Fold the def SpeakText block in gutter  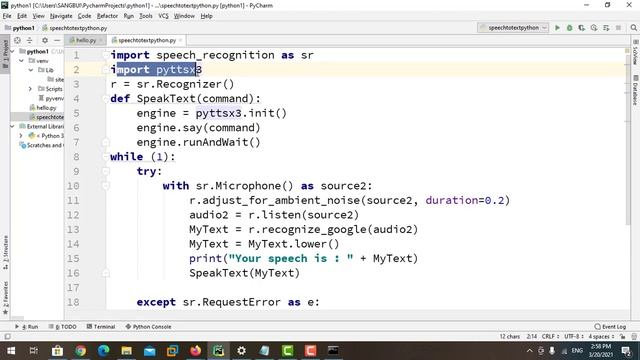[106, 99]
